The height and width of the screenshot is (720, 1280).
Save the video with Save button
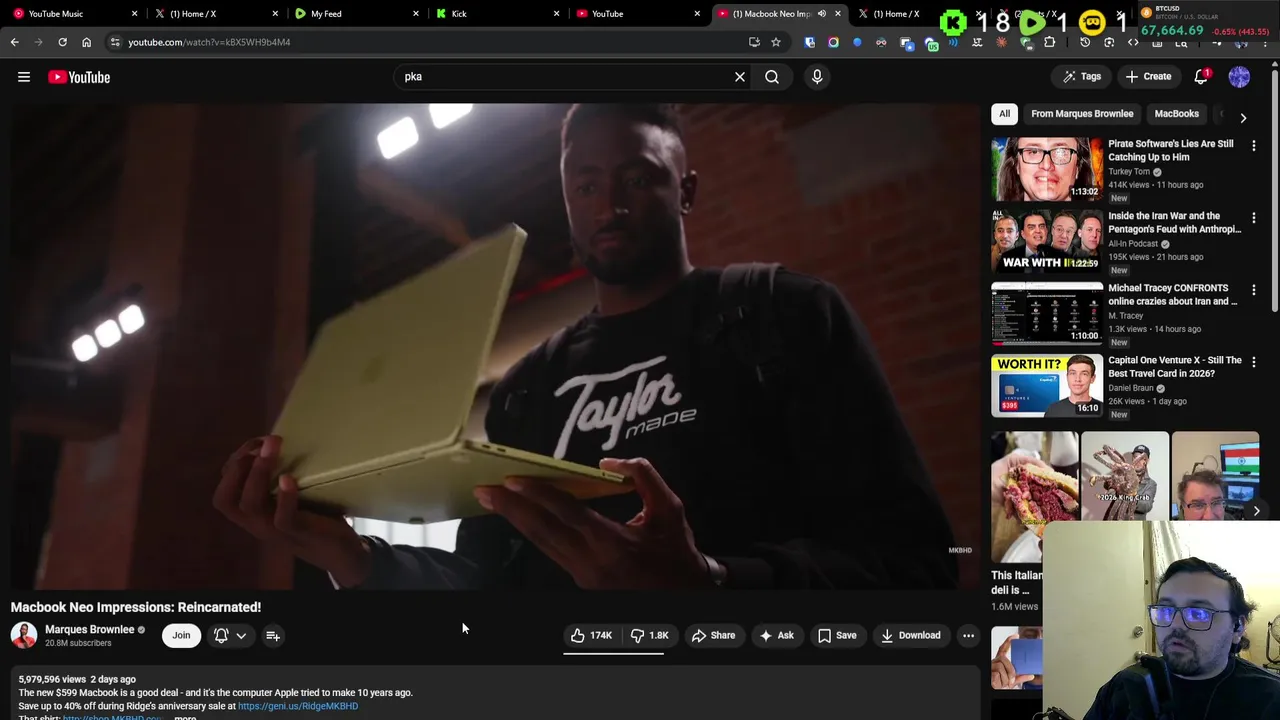pyautogui.click(x=837, y=635)
